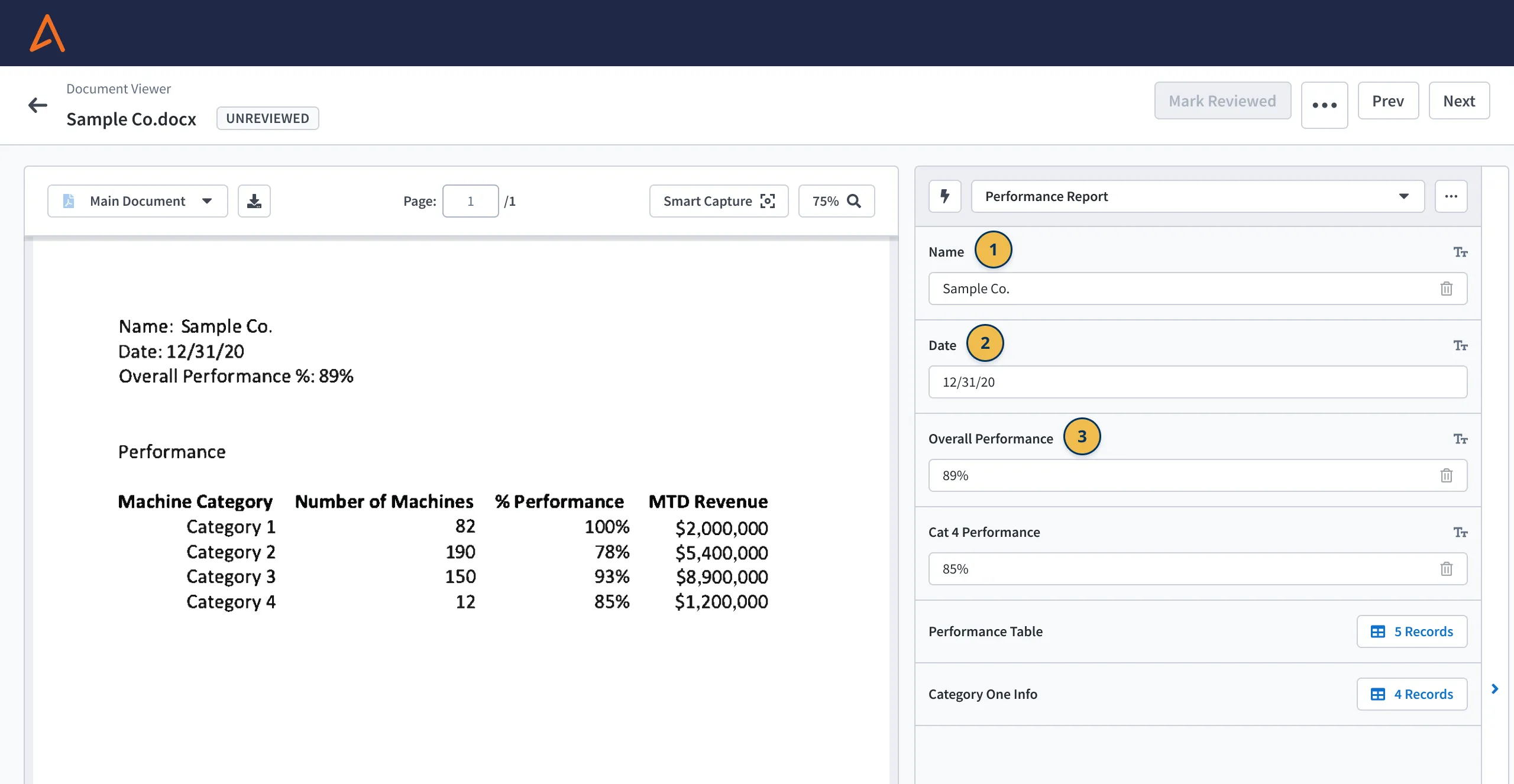
Task: Click the "Overall Performance %: 89%" line in document
Action: [x=236, y=376]
